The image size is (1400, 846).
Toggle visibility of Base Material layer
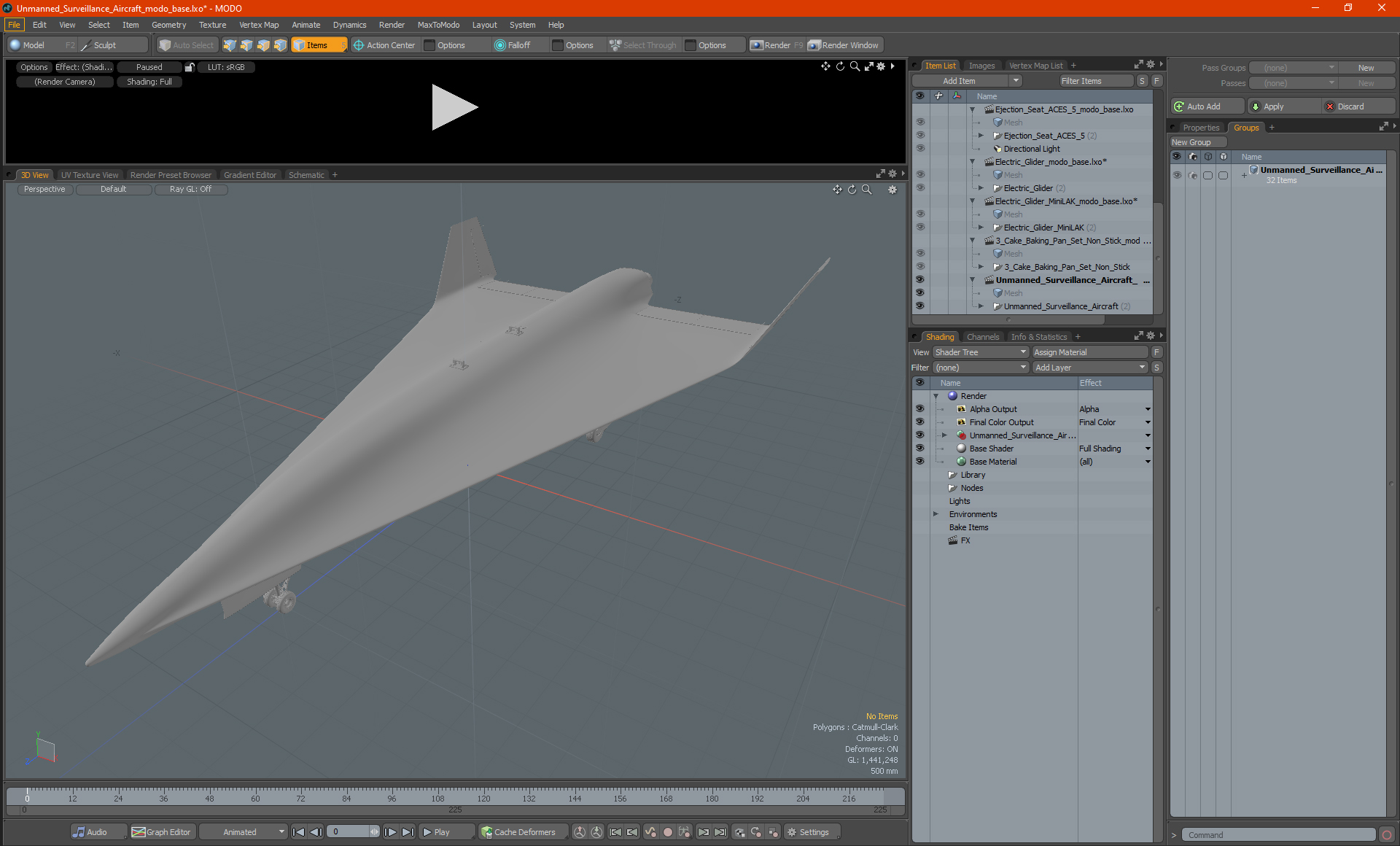920,462
